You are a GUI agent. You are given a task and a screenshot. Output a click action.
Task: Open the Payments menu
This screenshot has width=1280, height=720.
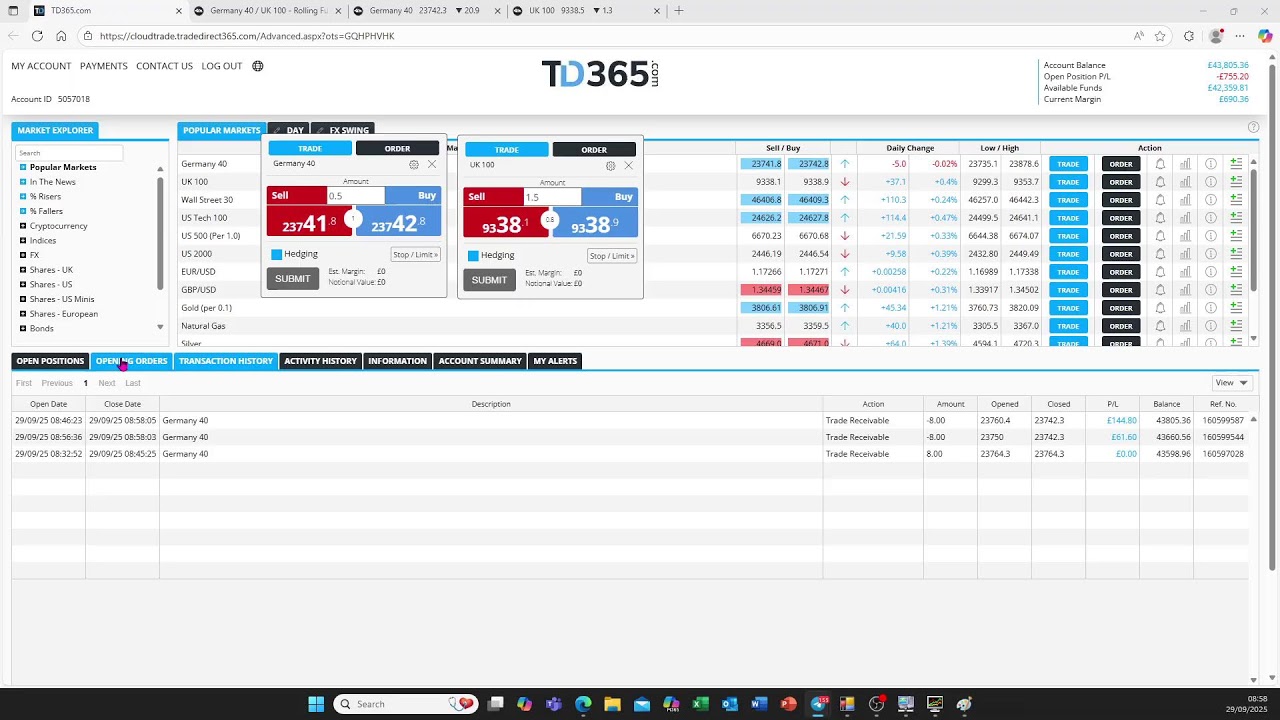(x=104, y=66)
